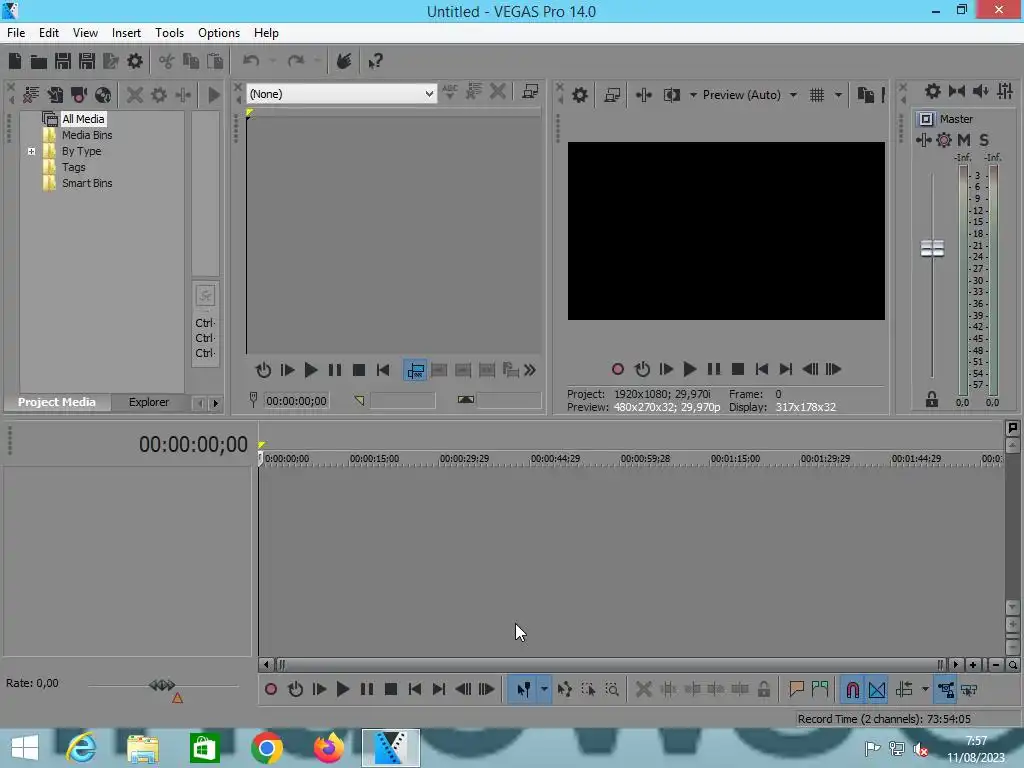This screenshot has width=1024, height=768.
Task: Select the Normal Edit Tool in timeline toolbar
Action: tap(524, 689)
